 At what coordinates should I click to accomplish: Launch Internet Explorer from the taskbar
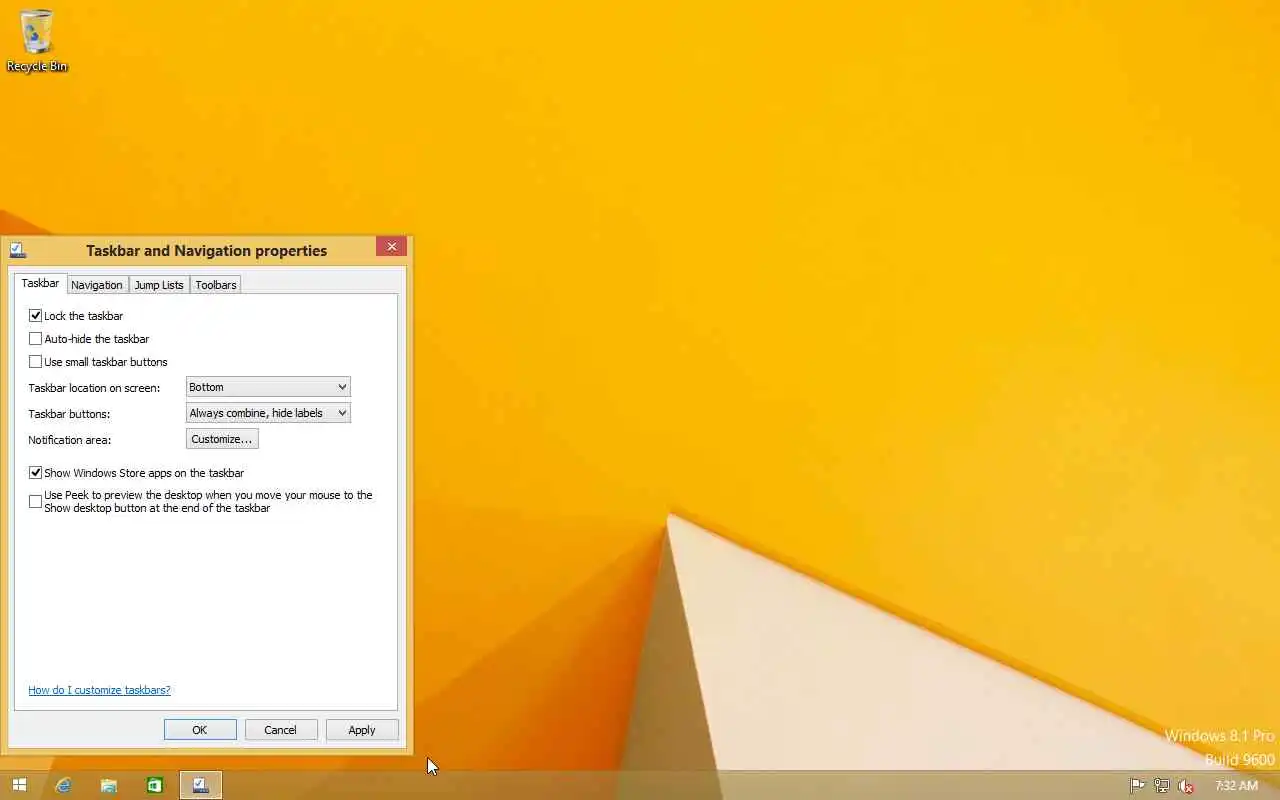[63, 785]
